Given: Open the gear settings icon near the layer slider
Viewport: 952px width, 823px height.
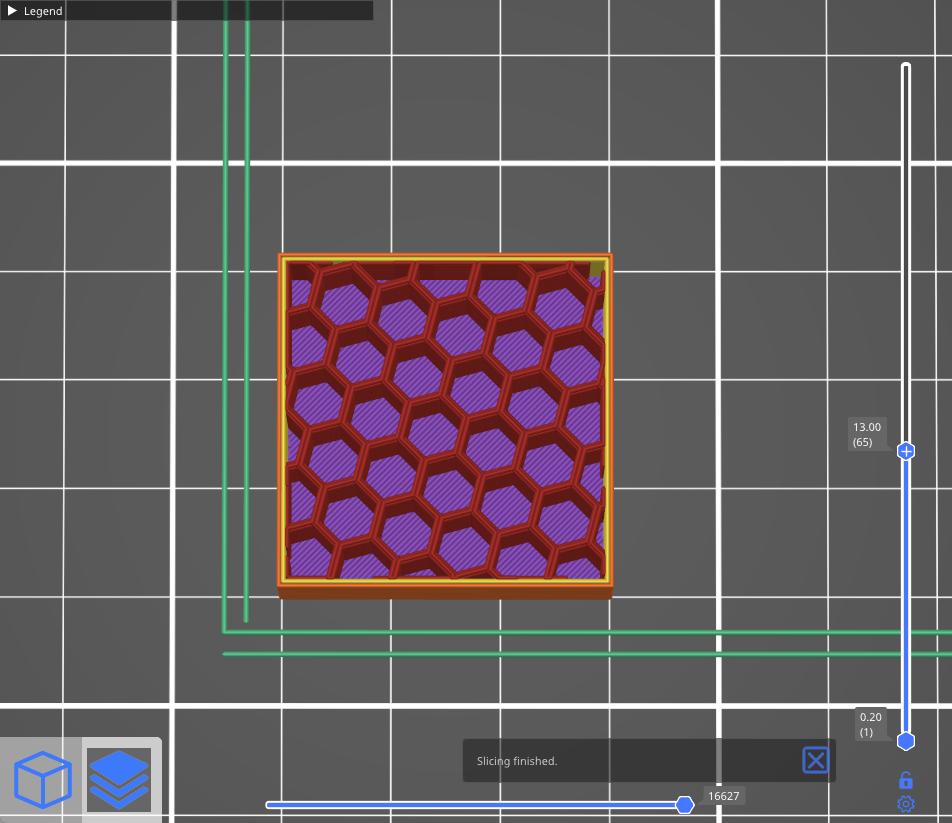Looking at the screenshot, I should pos(905,803).
